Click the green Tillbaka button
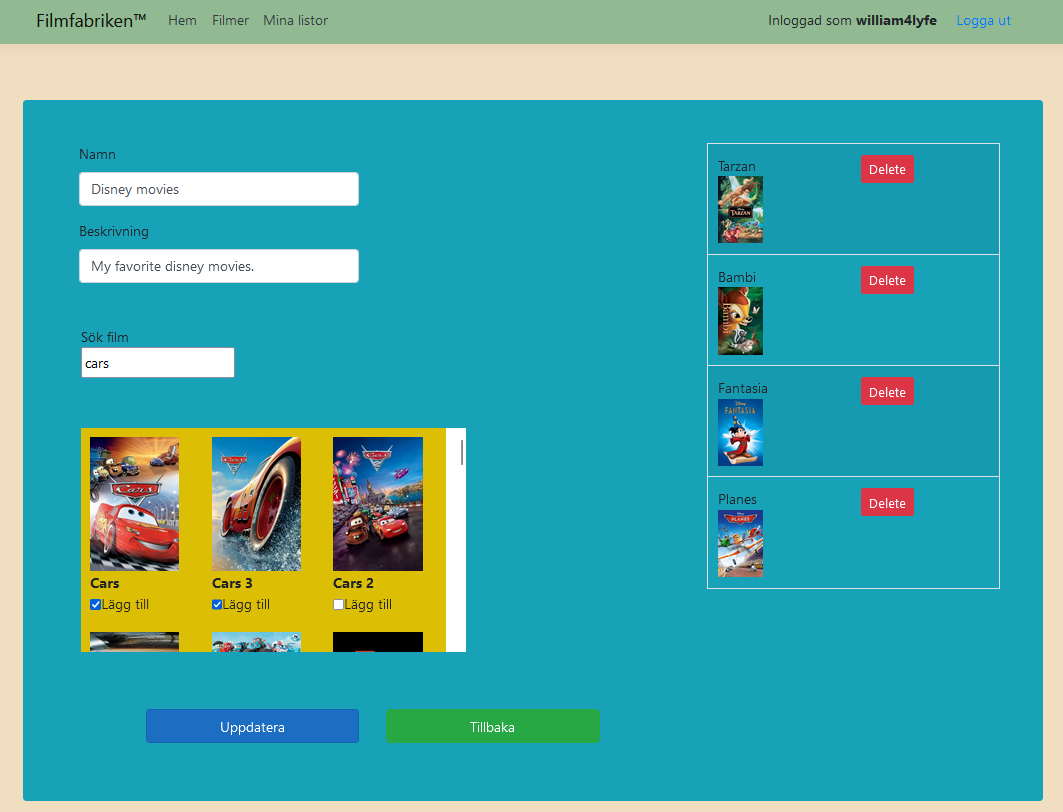 coord(493,727)
